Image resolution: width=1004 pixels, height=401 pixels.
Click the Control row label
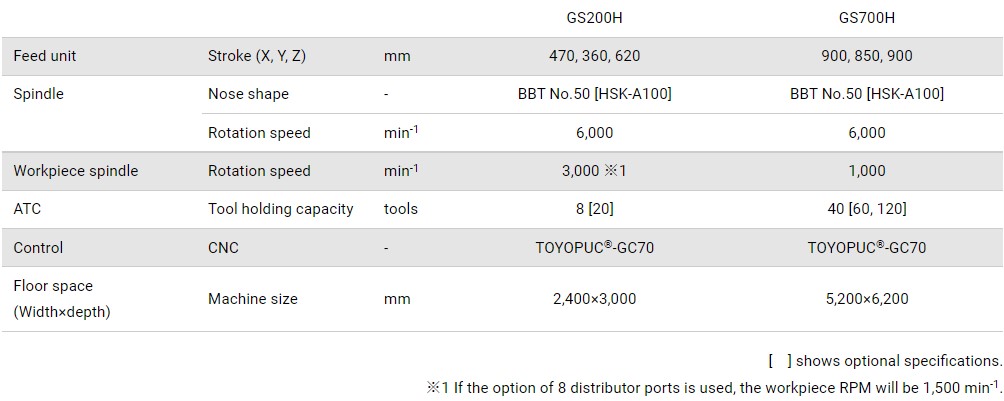coord(38,247)
